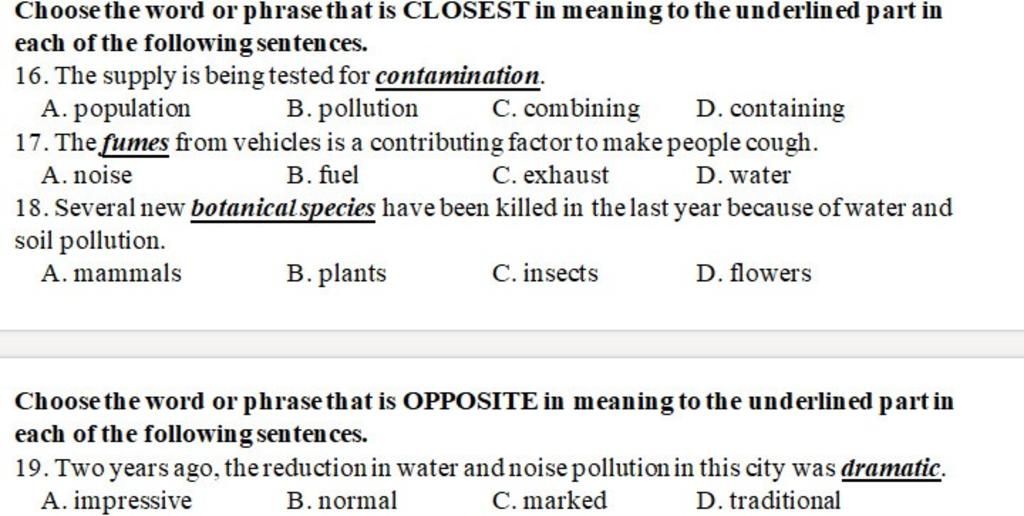Pick option C. exhaust

(x=551, y=175)
